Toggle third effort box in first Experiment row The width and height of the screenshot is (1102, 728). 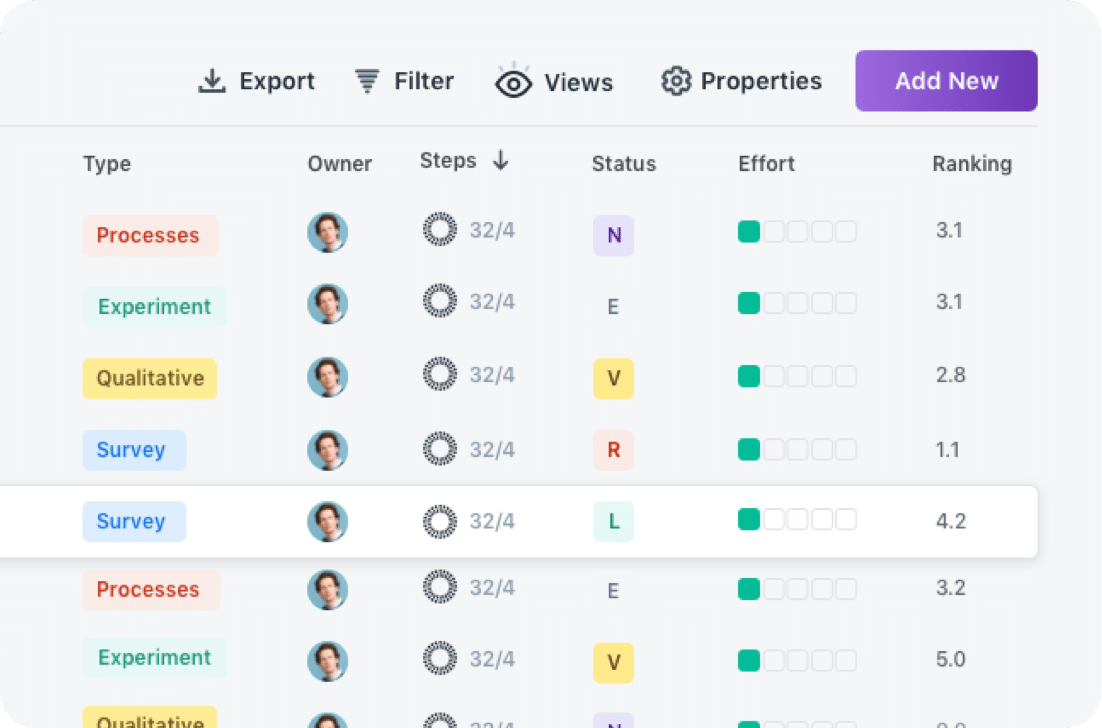point(798,303)
